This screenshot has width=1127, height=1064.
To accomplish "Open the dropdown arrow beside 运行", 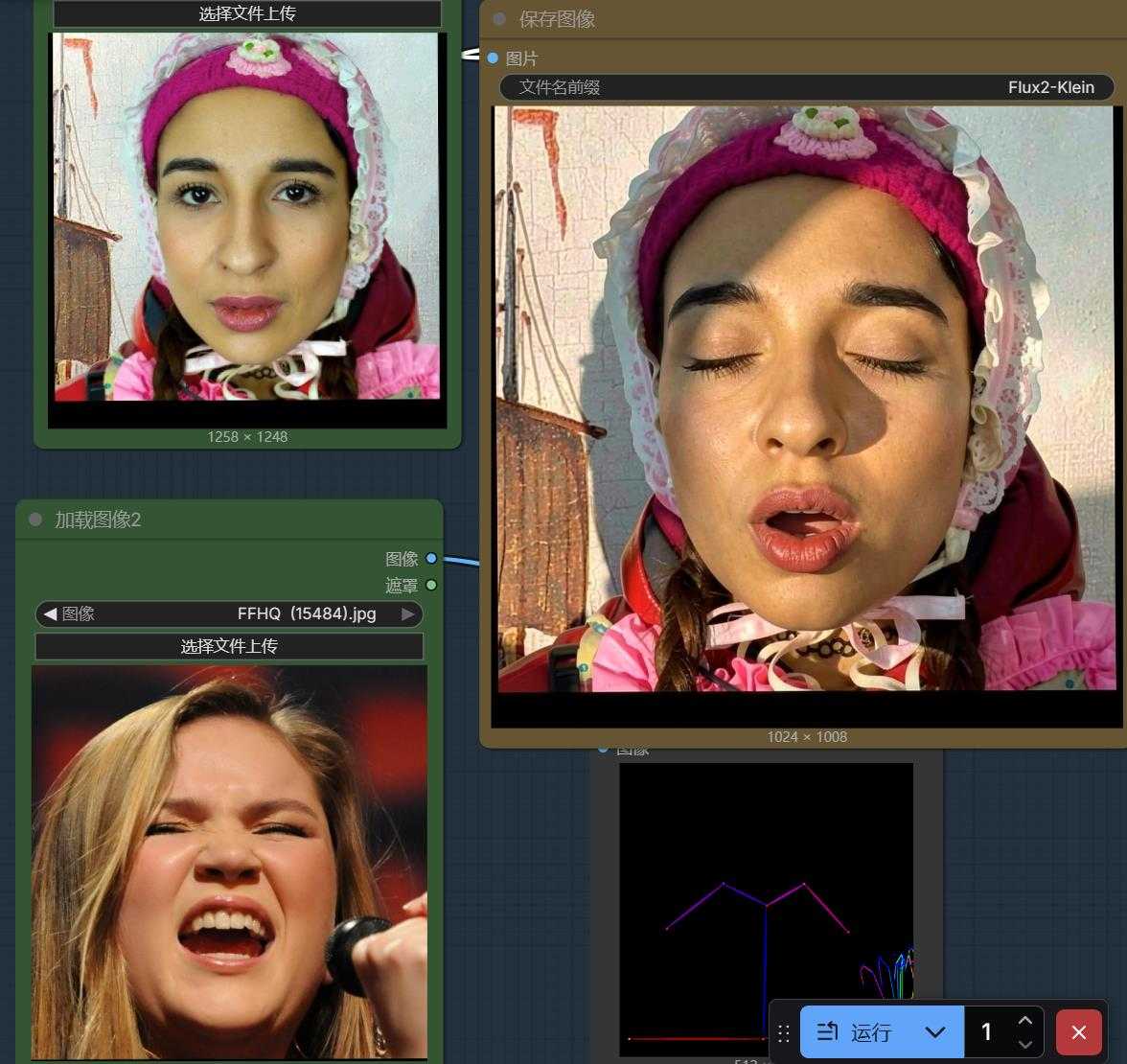I will tap(935, 1032).
